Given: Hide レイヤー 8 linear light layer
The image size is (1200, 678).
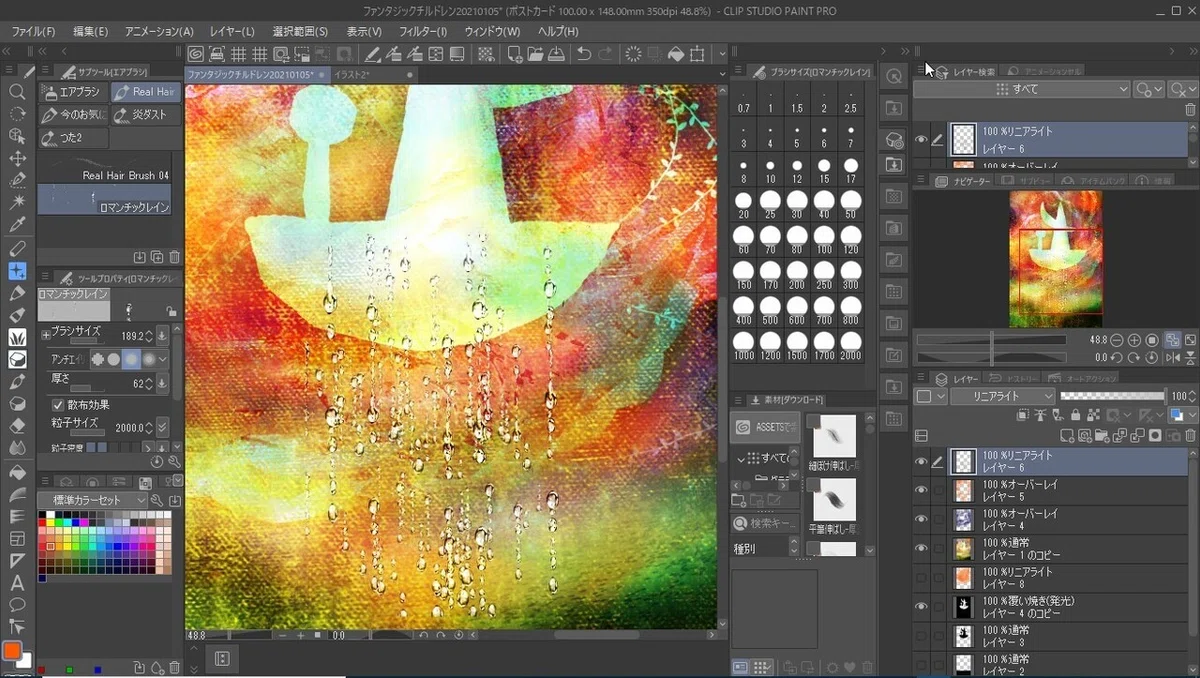Looking at the screenshot, I should point(921,577).
